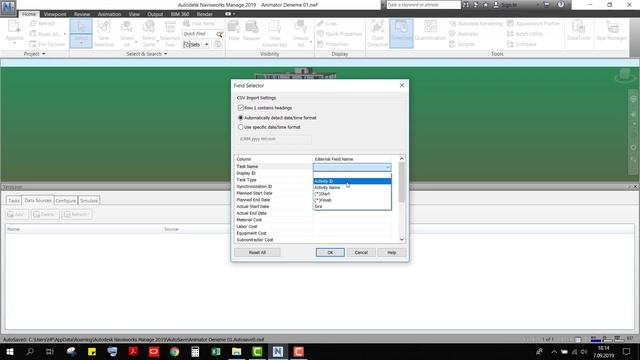Click the Appearance Profiler icon
Image resolution: width=640 pixels, height=360 pixels.
point(510,24)
